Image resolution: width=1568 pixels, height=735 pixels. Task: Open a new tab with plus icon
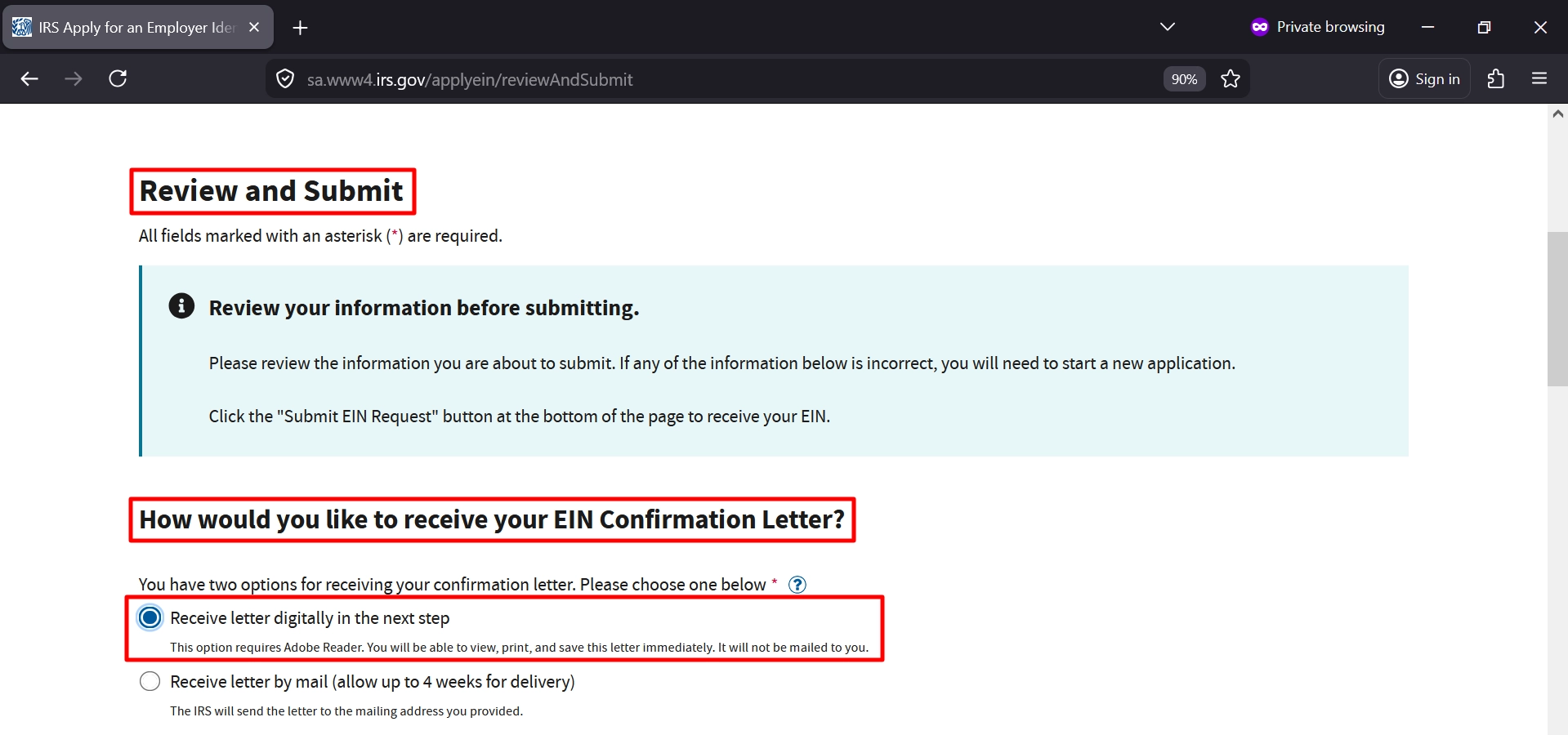(300, 28)
